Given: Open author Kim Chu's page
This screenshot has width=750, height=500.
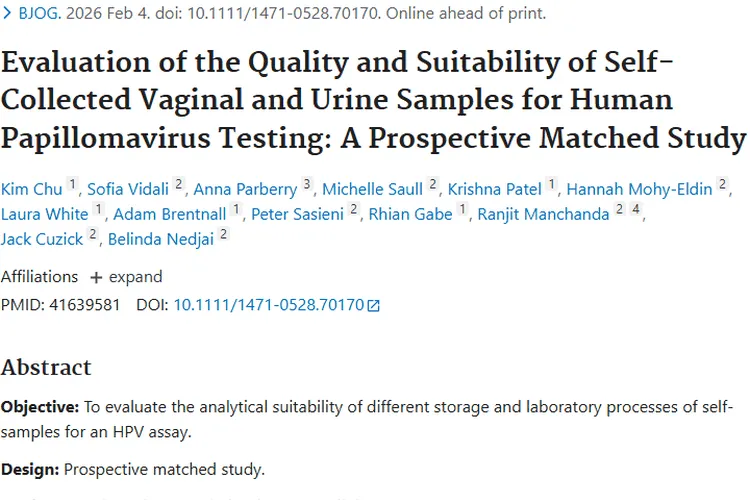Looking at the screenshot, I should point(31,189).
